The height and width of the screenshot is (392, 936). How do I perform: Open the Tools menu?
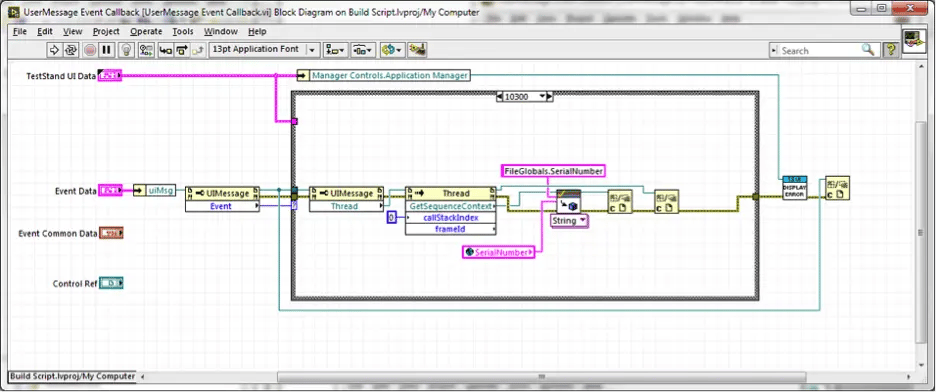[x=183, y=32]
